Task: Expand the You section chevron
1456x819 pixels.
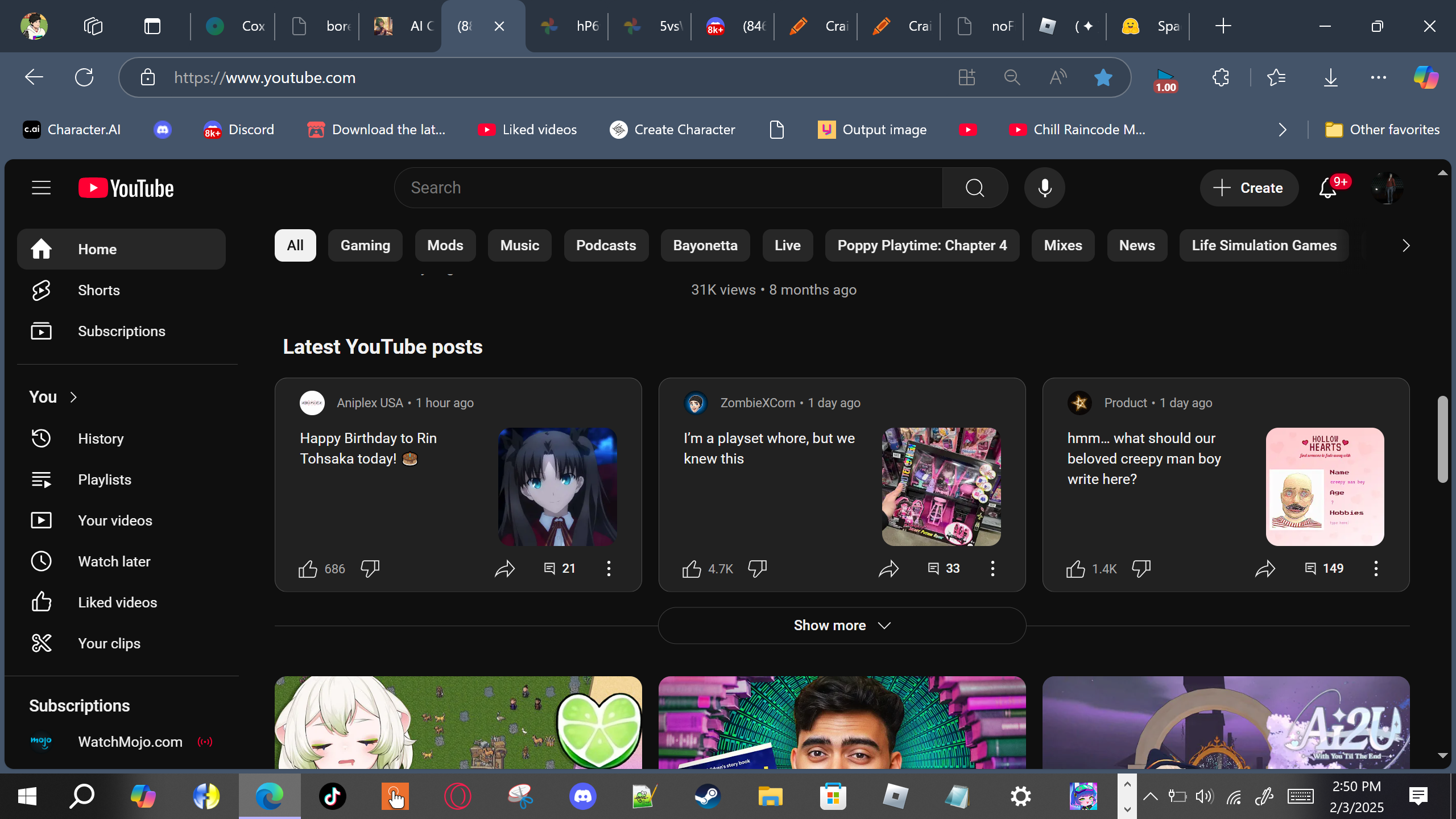Action: (73, 397)
